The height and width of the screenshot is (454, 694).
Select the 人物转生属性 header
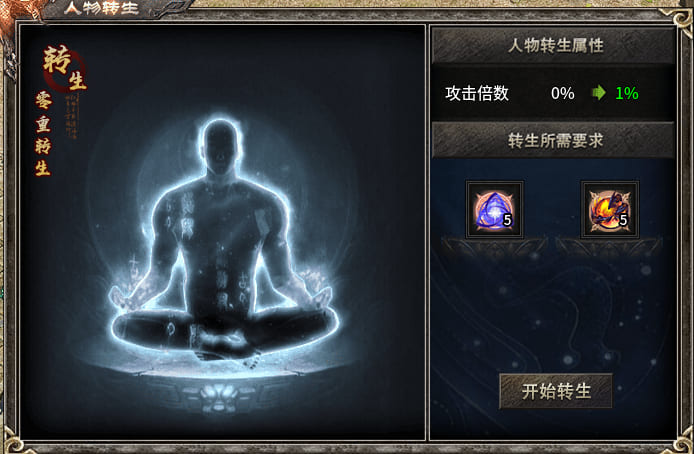click(x=553, y=46)
